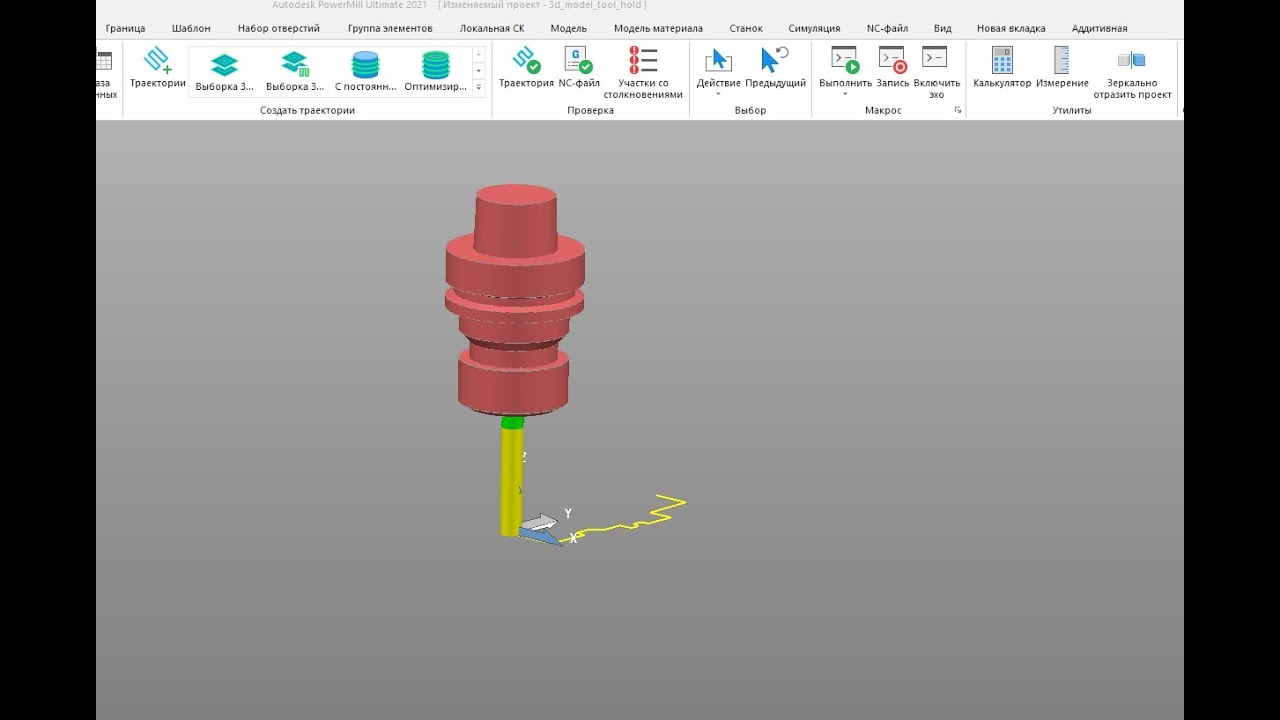Open the Локальная СК tab
The image size is (1280, 720).
(492, 28)
